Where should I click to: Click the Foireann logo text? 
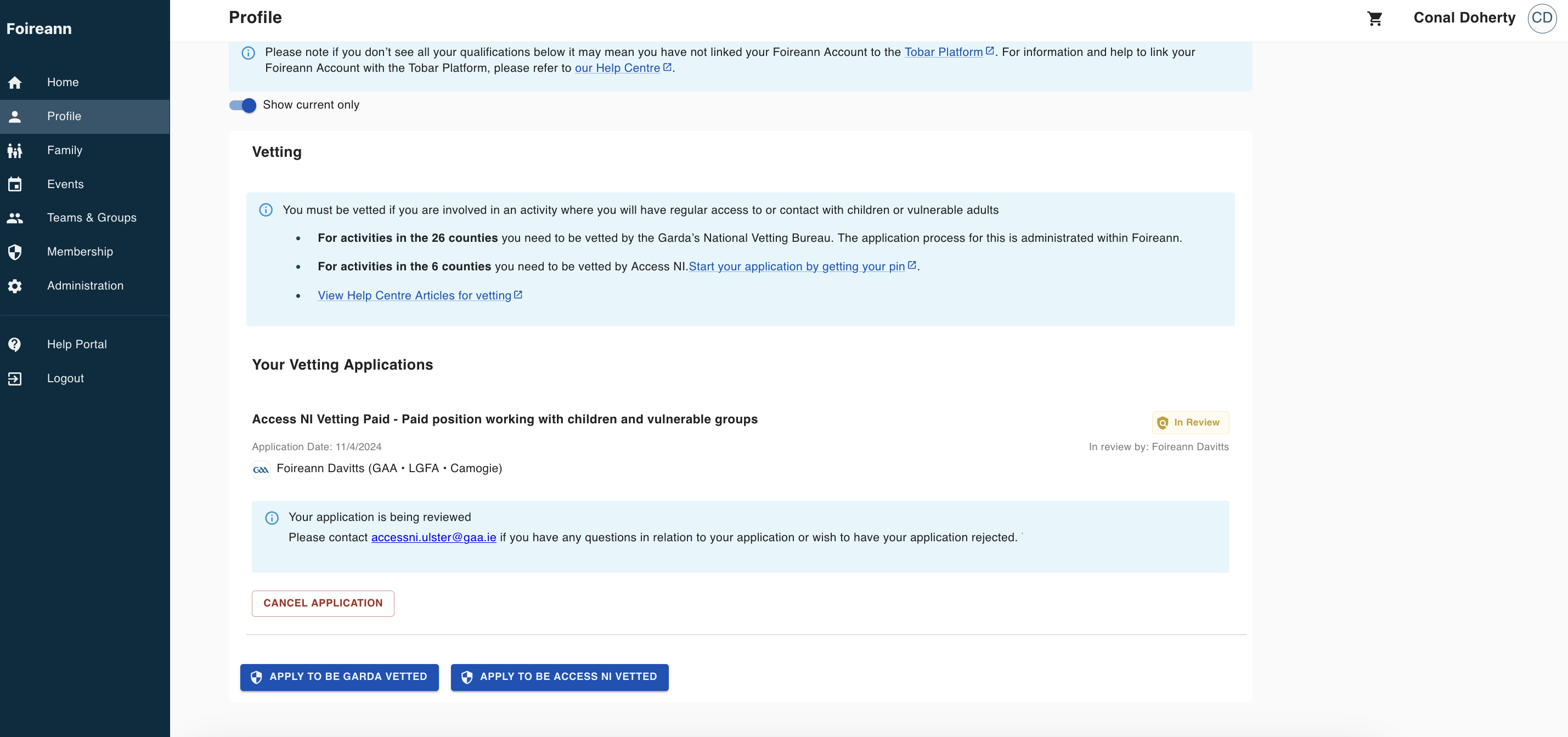39,29
